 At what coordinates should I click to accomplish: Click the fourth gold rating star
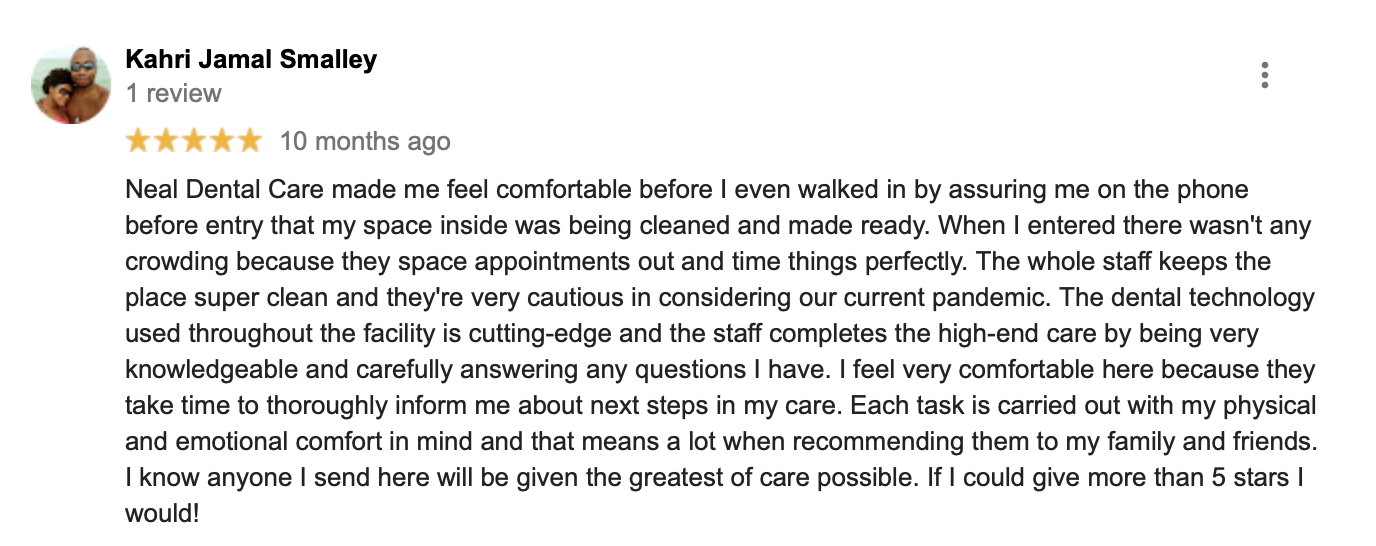click(221, 141)
